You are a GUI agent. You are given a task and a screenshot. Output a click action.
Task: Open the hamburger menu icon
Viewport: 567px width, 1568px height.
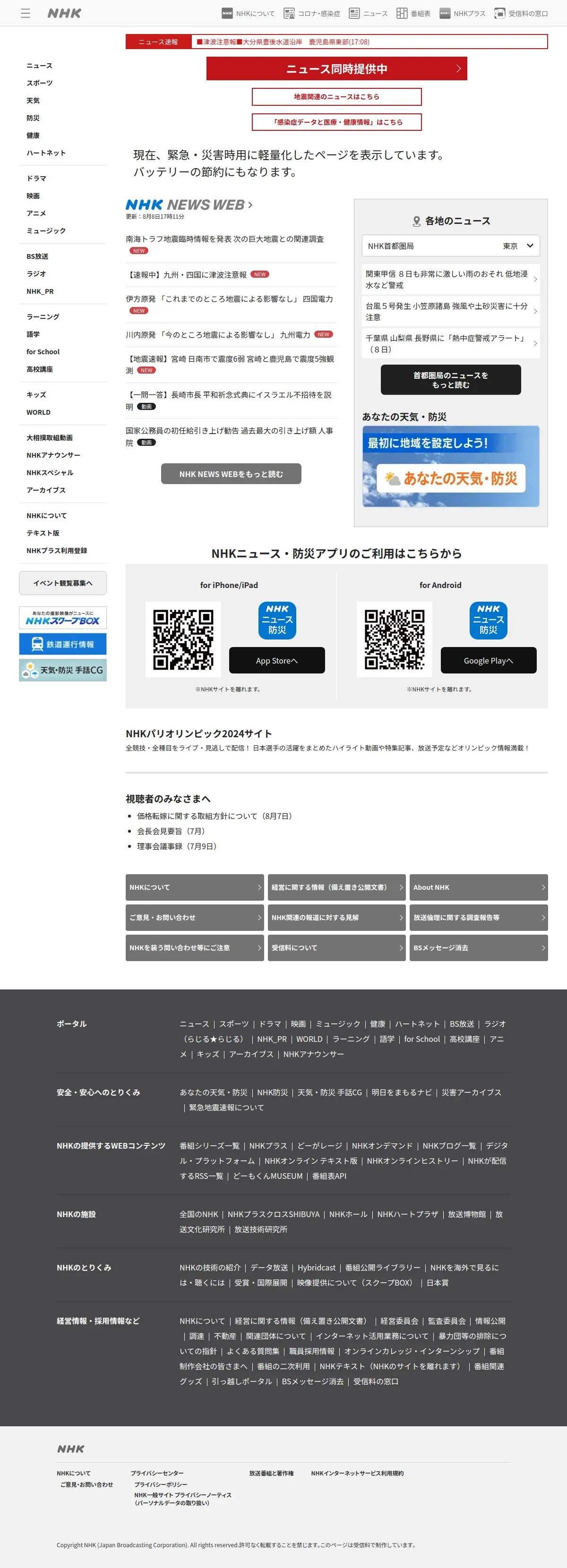tap(26, 13)
